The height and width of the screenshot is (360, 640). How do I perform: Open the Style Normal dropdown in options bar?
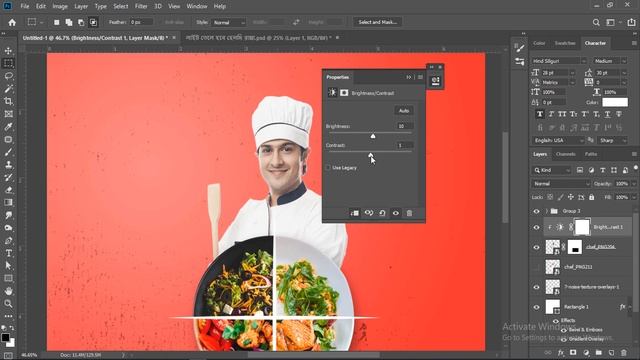click(229, 22)
